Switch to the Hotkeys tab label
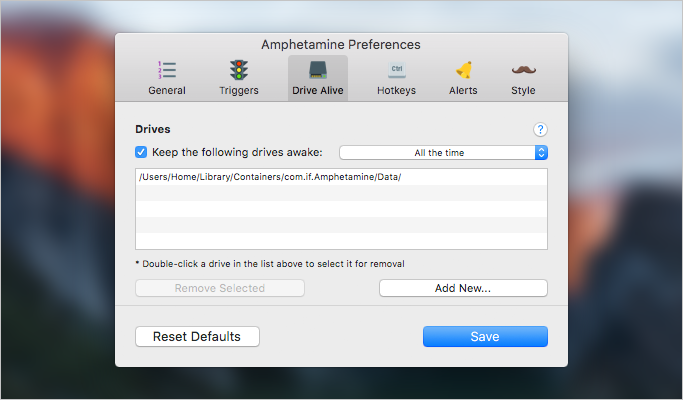Image resolution: width=683 pixels, height=400 pixels. pyautogui.click(x=396, y=90)
